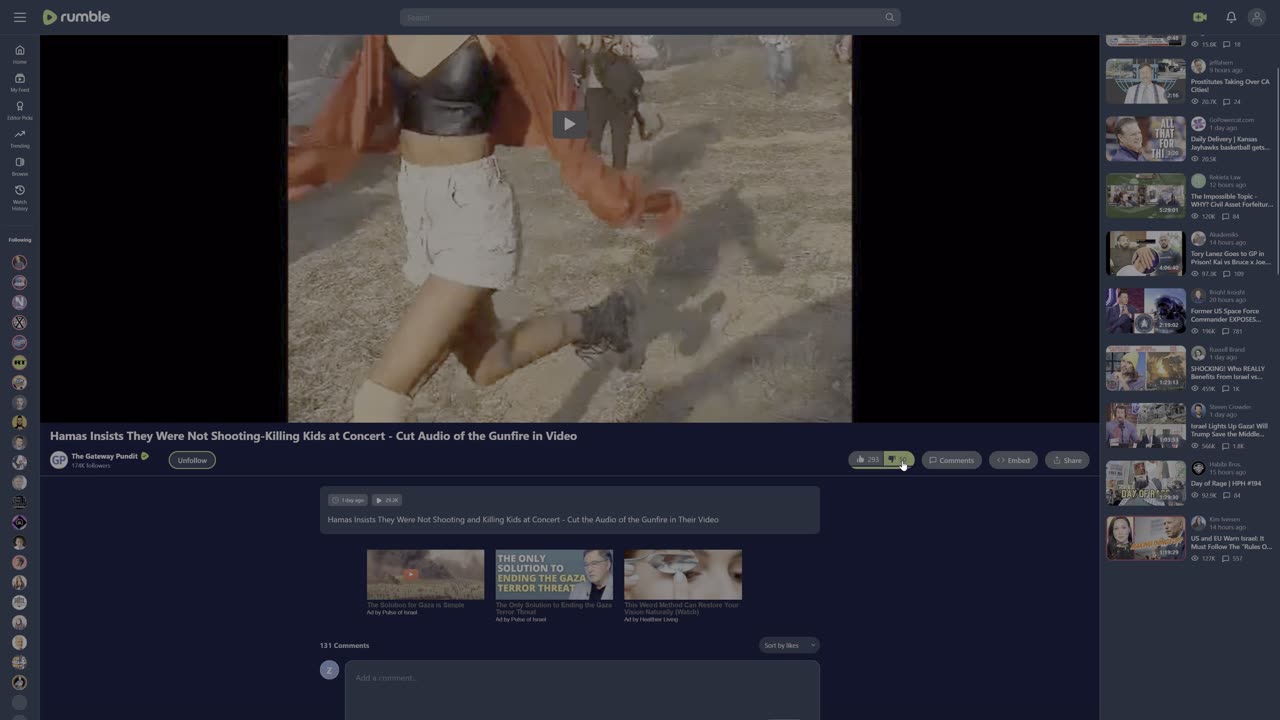Click the Share button
Screen dimensions: 1280x720
pyautogui.click(x=1067, y=460)
